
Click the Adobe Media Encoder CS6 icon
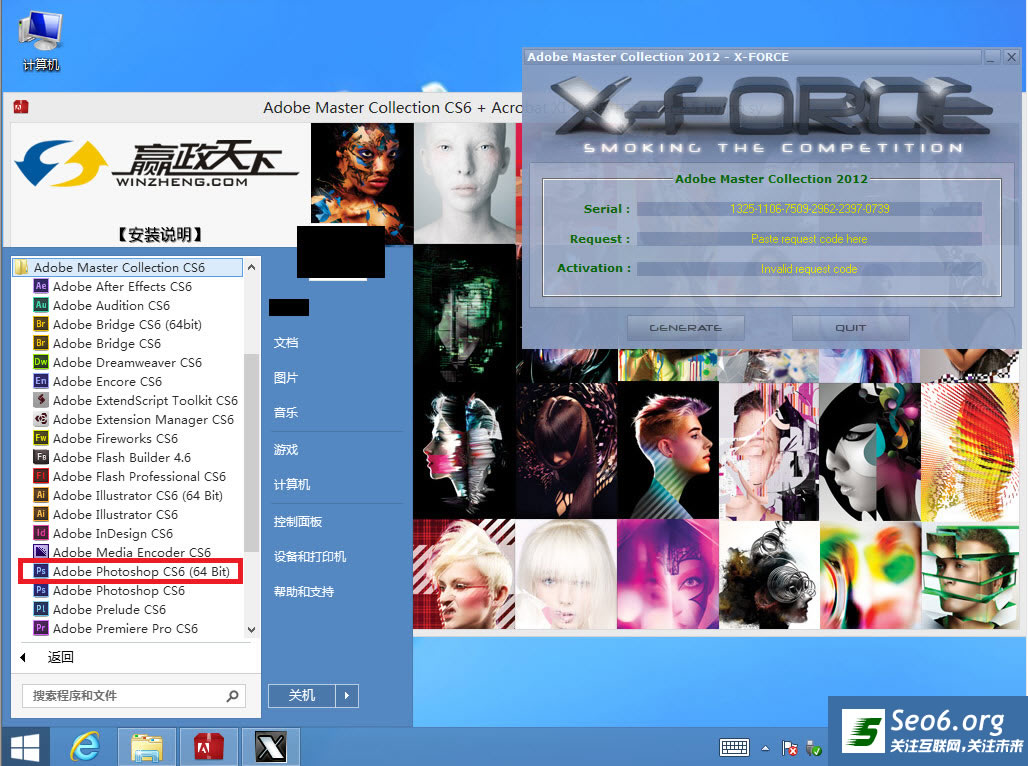41,552
